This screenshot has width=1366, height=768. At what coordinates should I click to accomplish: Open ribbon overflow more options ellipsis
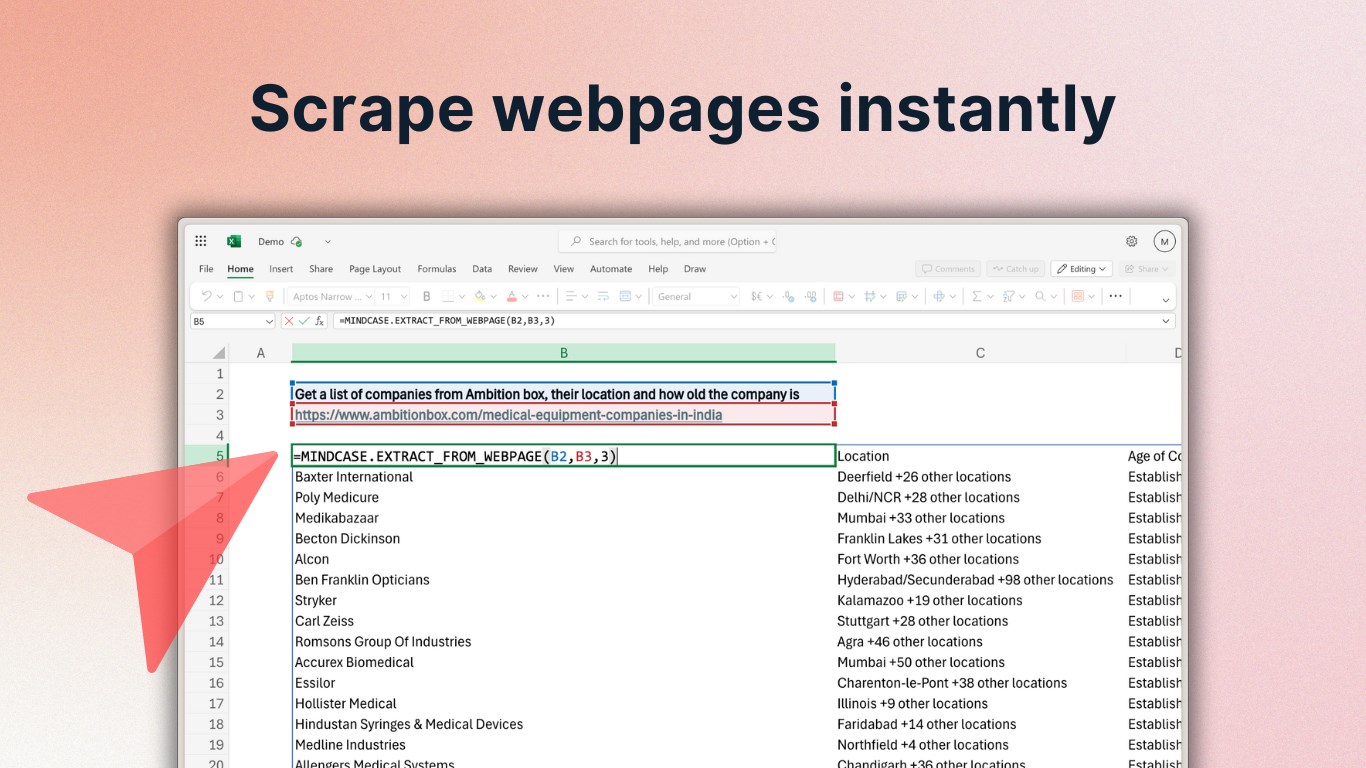tap(1115, 296)
